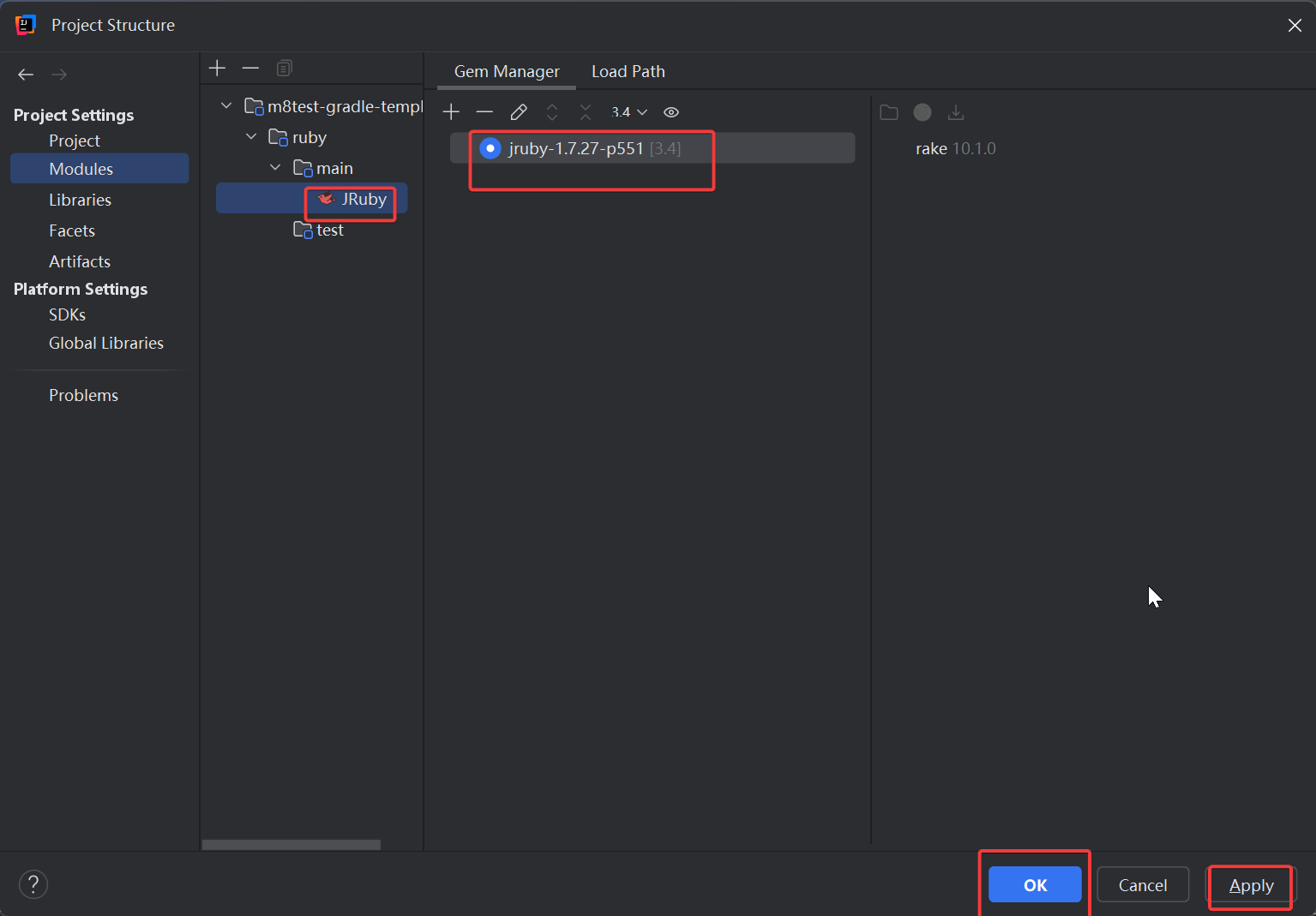The image size is (1316, 916).
Task: Select the jruby-1.7.27-p551 radio button
Action: point(490,148)
